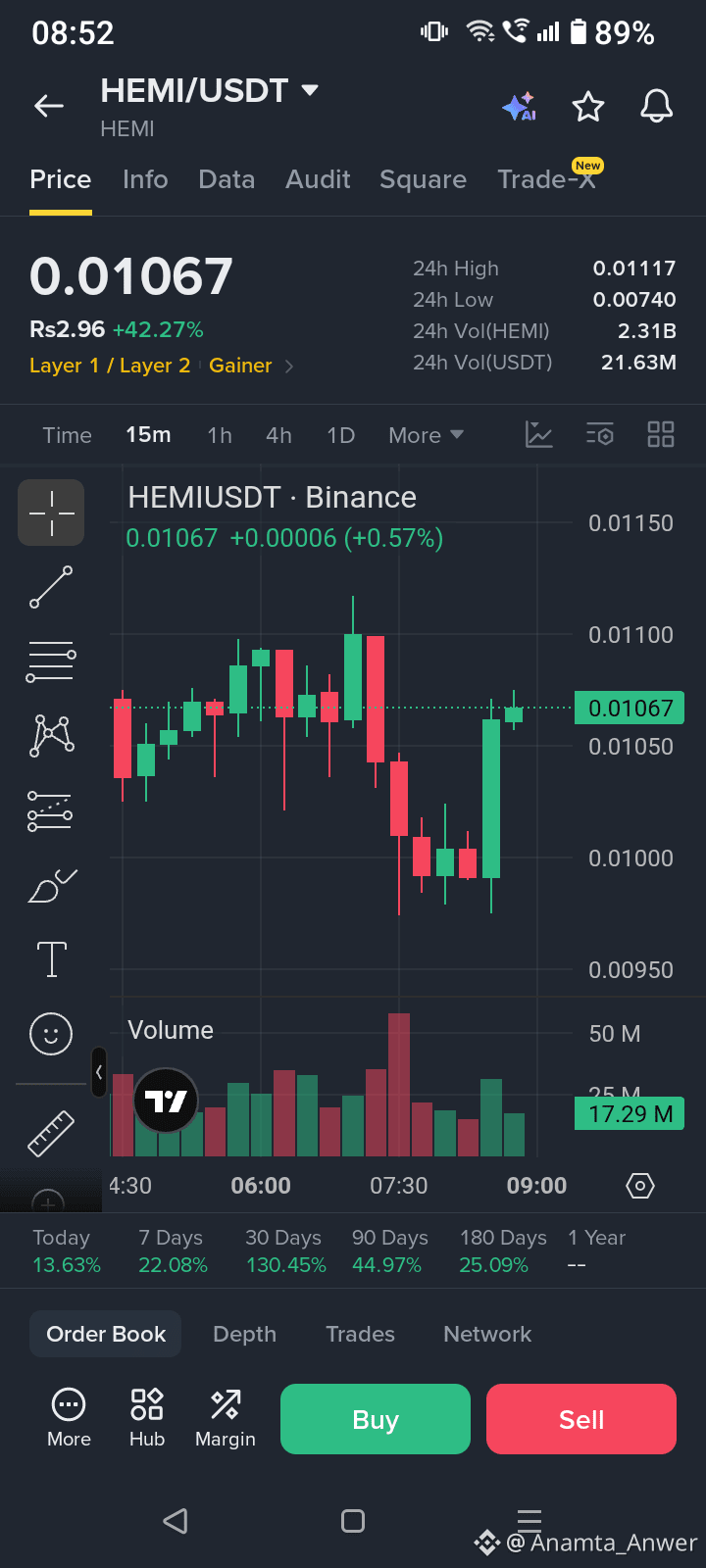Collapse the drawing toolbar with side handle
Screen dimensions: 706x1568
click(99, 1072)
